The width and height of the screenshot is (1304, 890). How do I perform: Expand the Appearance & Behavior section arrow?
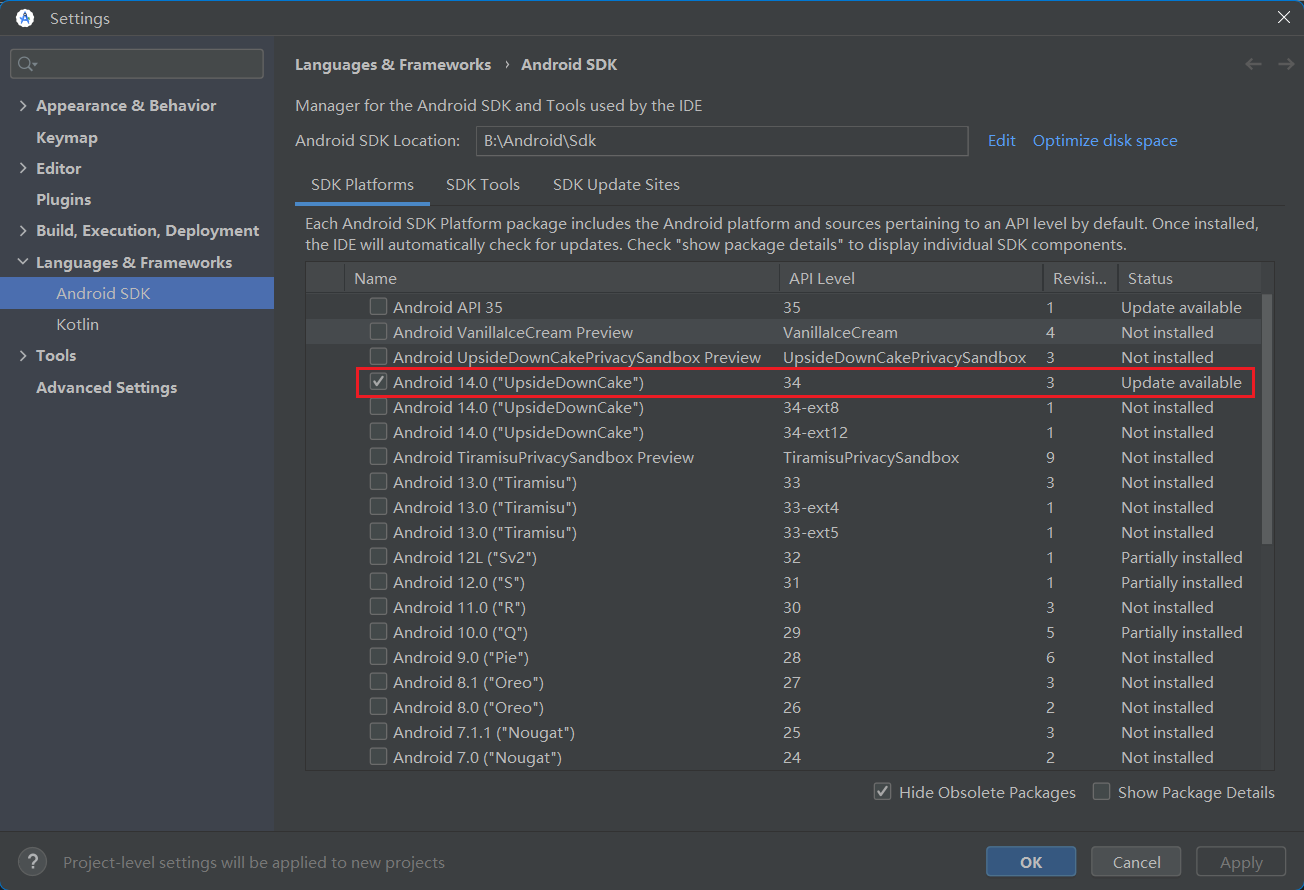[23, 106]
